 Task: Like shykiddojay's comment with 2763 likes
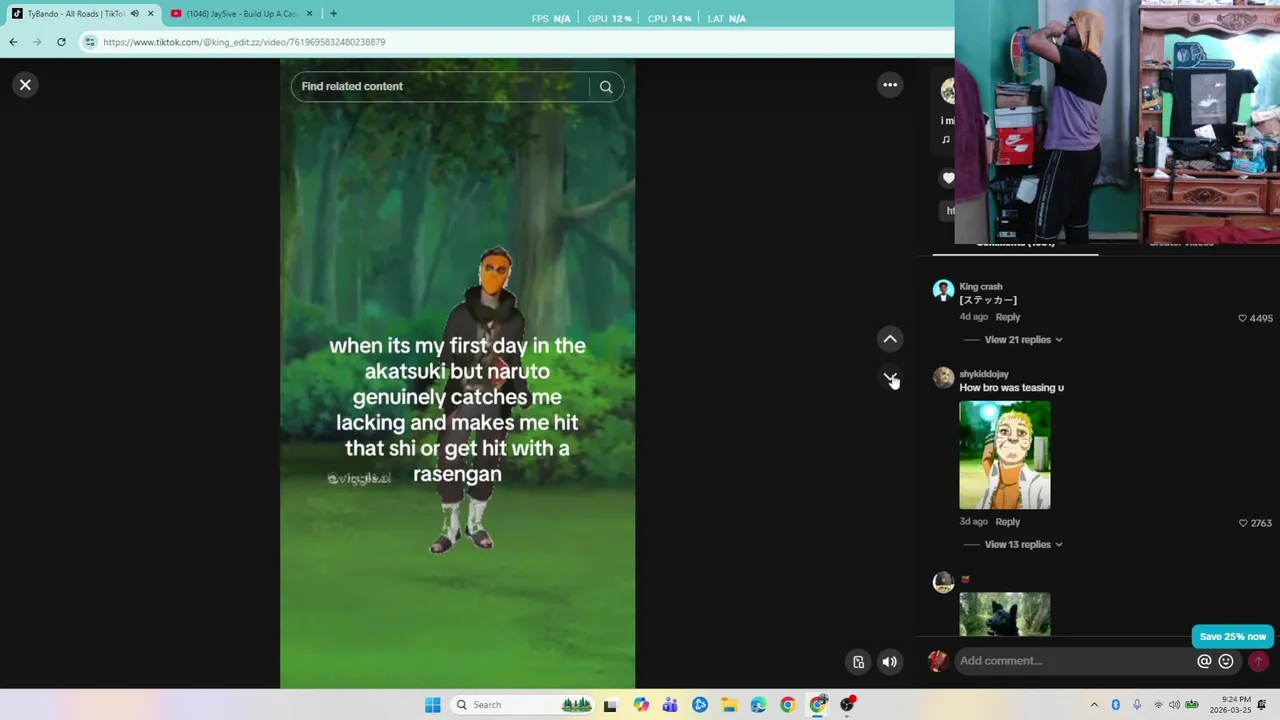[x=1243, y=523]
